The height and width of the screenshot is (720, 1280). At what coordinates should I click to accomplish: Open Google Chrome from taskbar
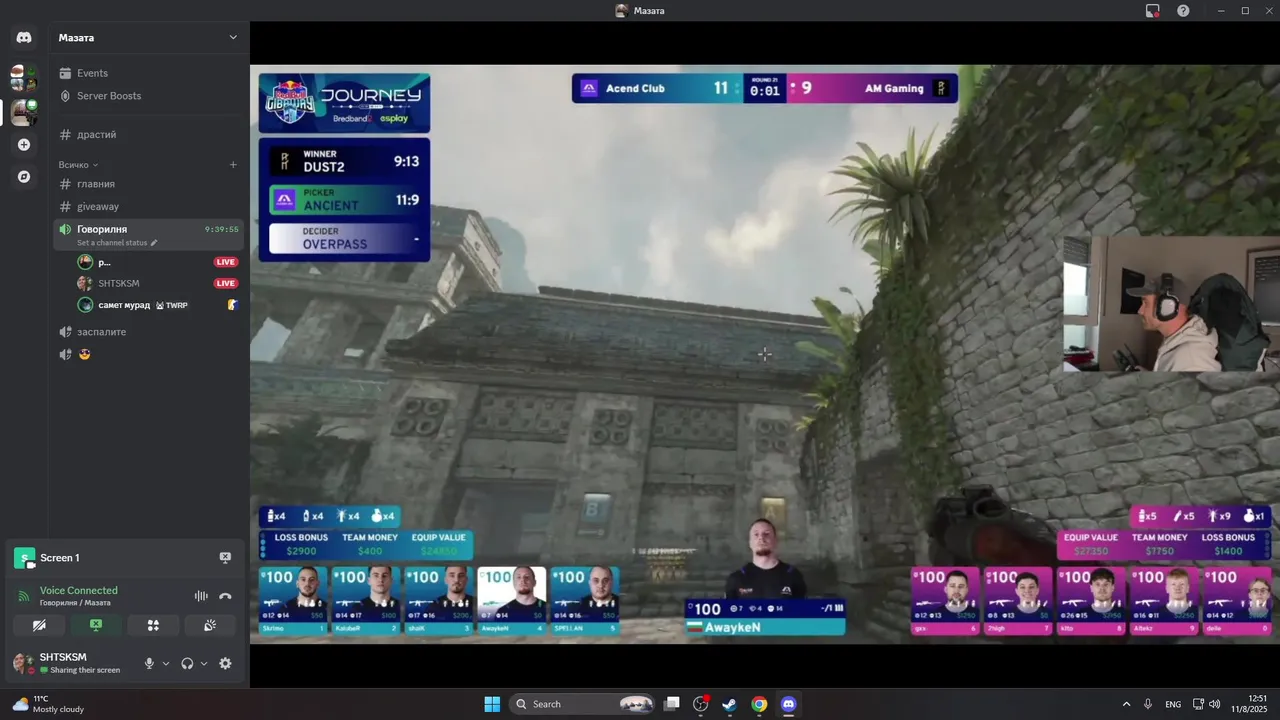click(759, 704)
